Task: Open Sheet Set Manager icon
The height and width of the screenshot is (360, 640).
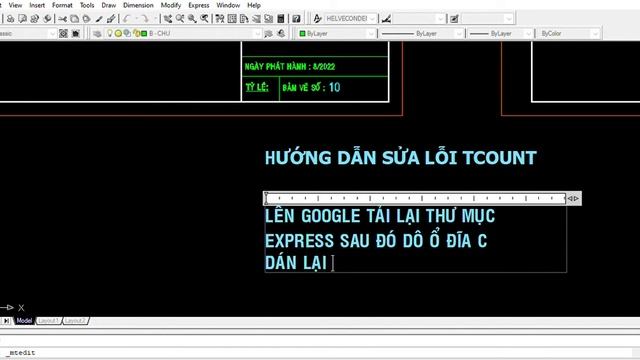Action: [256, 19]
